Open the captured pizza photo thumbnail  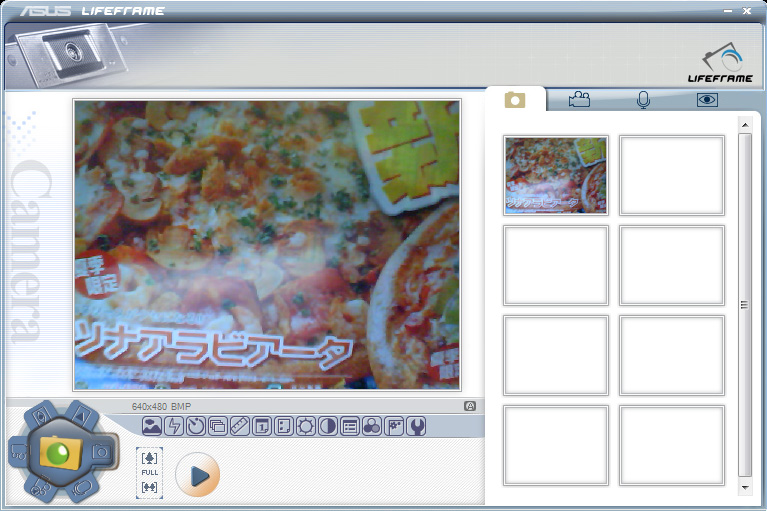(x=556, y=175)
